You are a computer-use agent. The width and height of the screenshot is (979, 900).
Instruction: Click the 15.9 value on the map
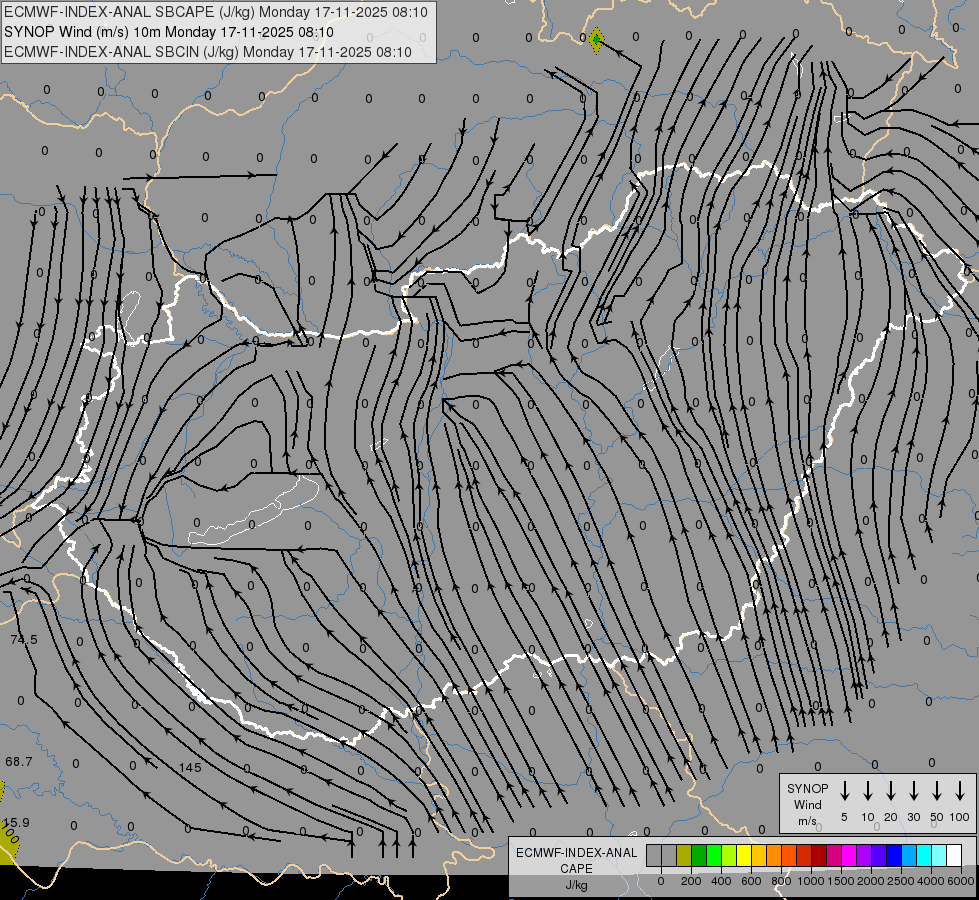16,823
